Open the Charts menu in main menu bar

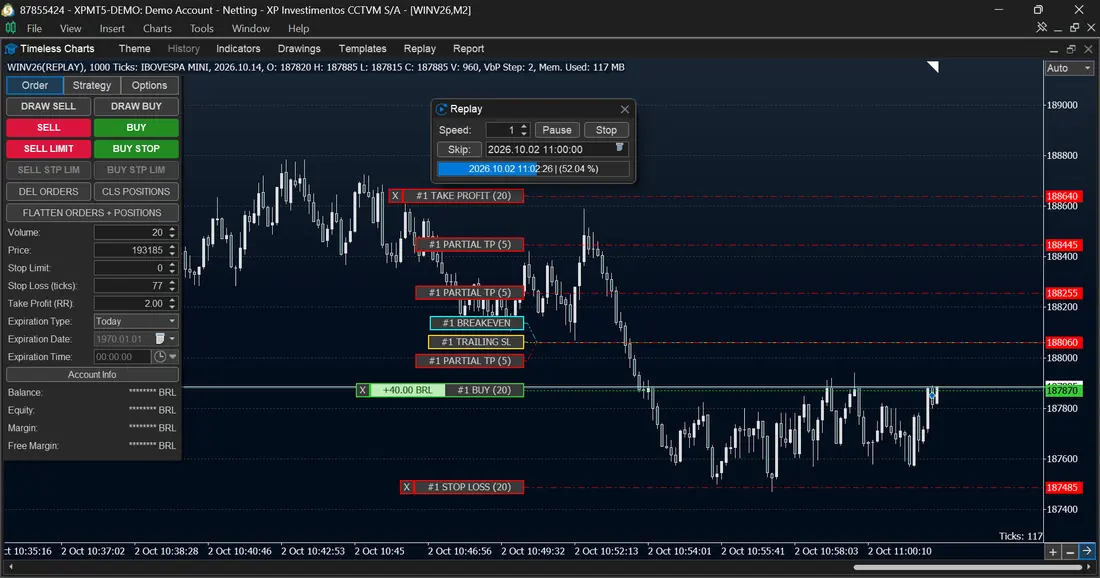tap(157, 29)
